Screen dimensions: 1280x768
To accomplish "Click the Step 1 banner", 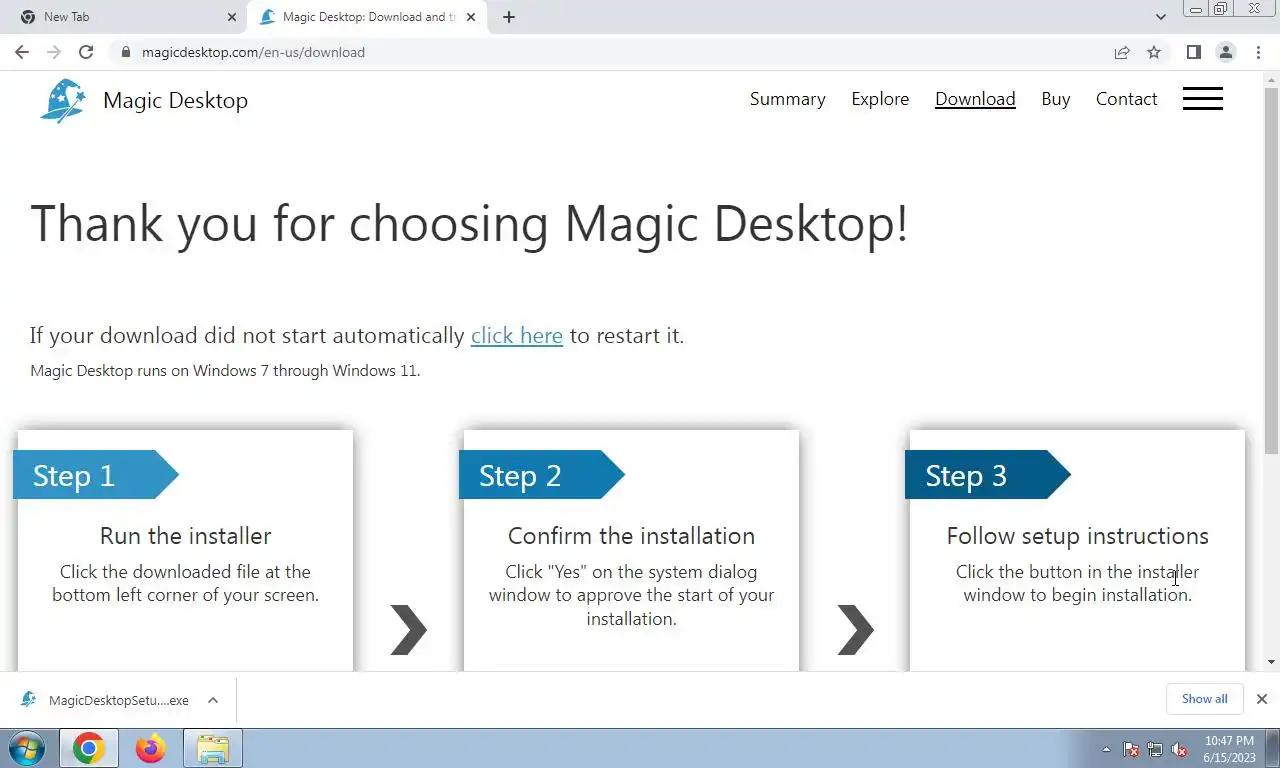I will pos(95,475).
